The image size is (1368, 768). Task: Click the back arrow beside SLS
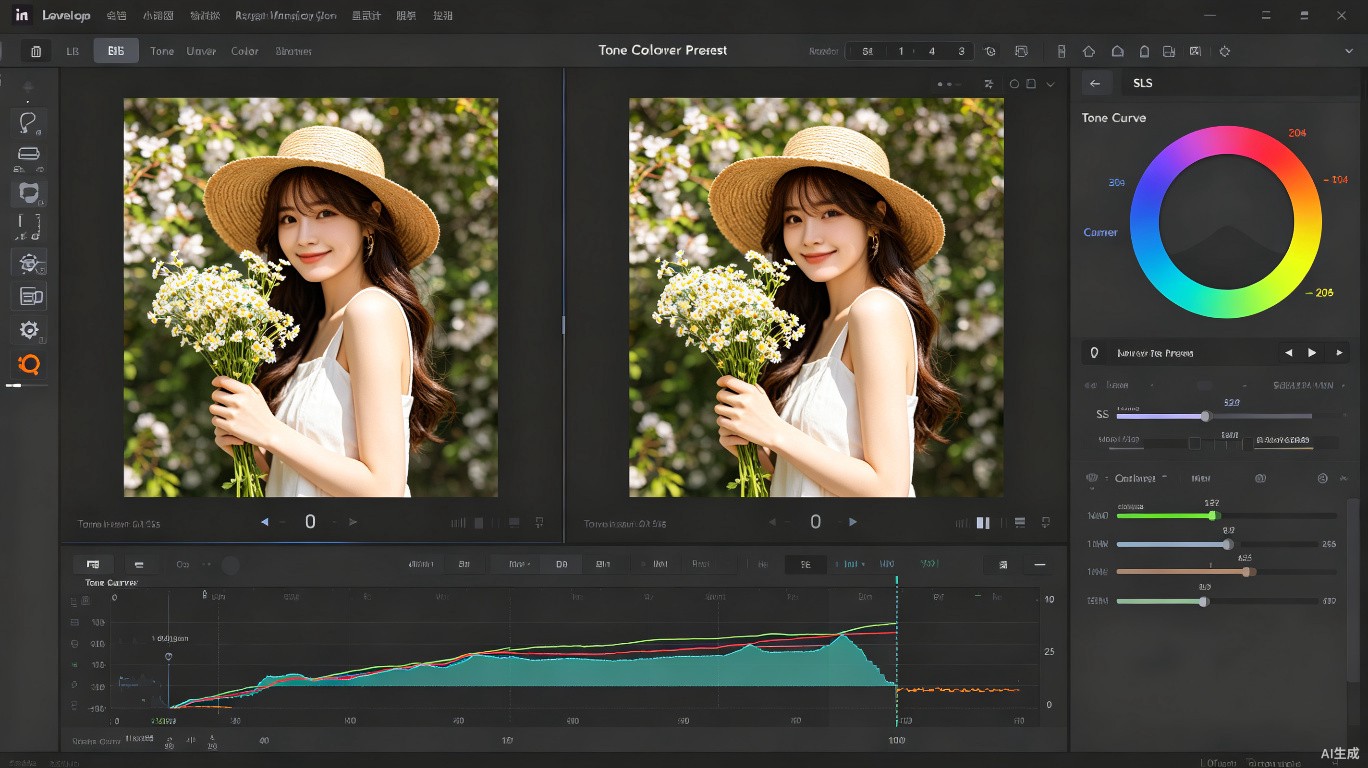1095,83
